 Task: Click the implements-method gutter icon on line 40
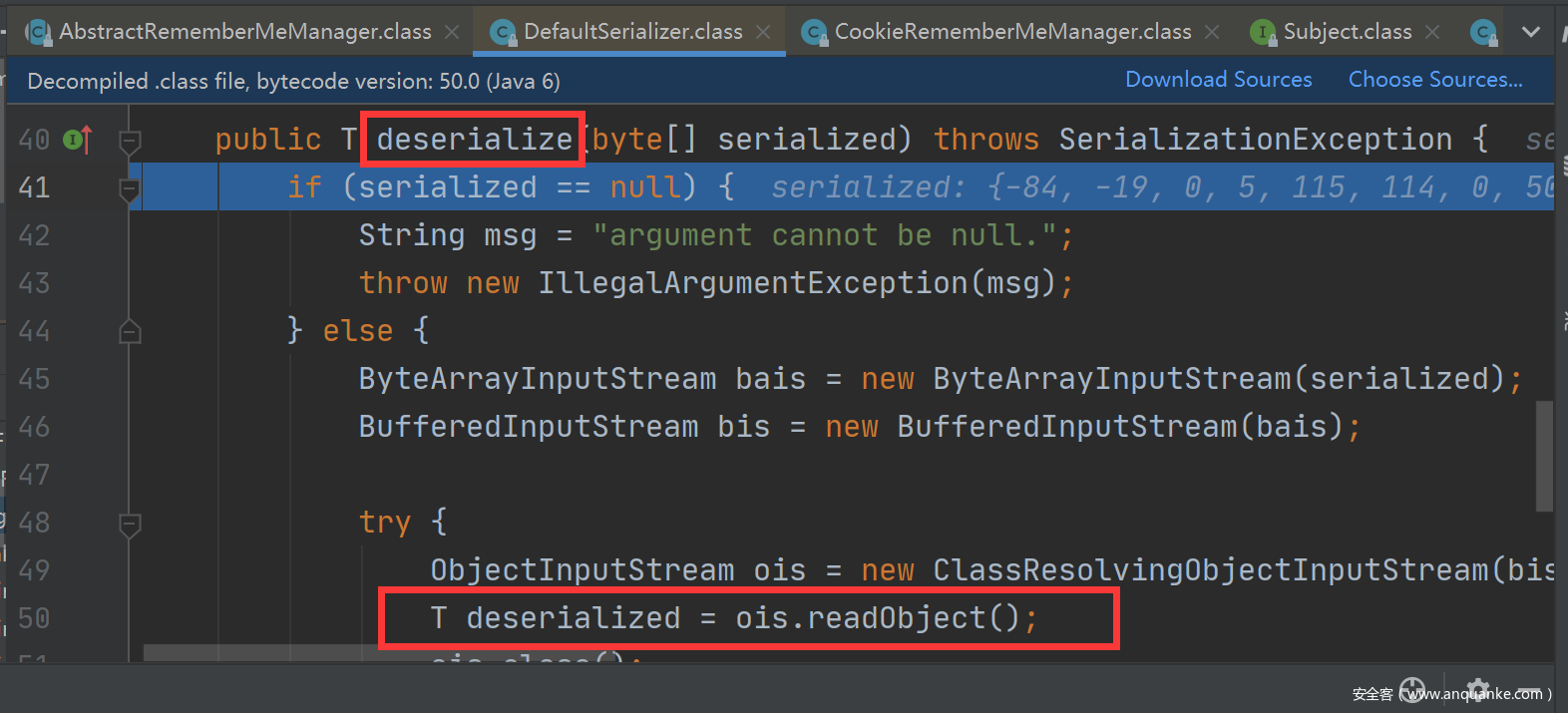coord(78,140)
